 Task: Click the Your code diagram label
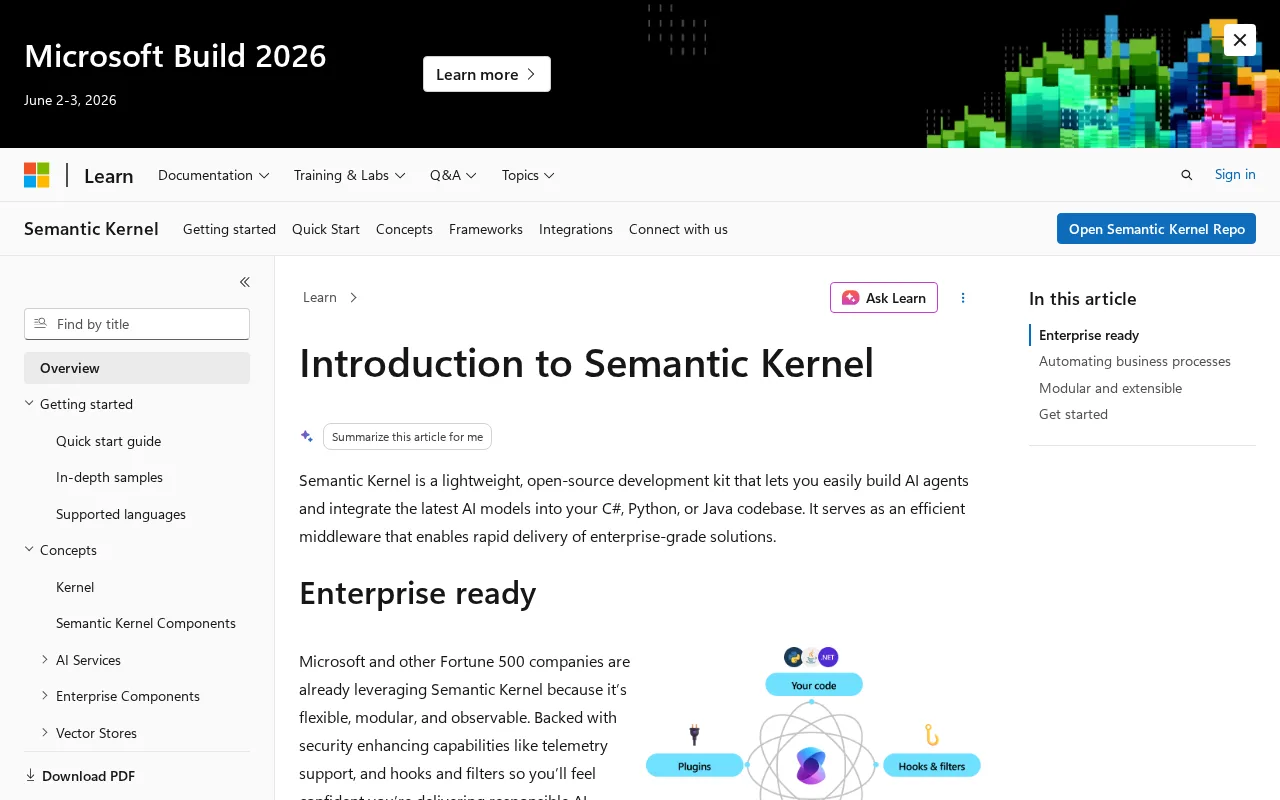coord(813,685)
